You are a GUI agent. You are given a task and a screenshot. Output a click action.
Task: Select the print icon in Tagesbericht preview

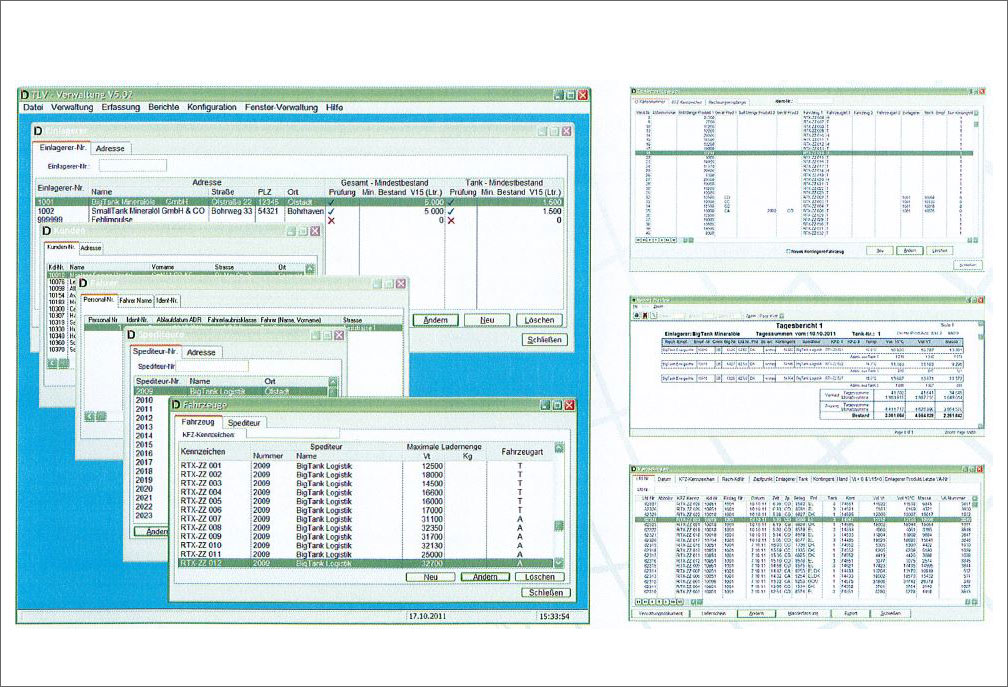(x=636, y=313)
